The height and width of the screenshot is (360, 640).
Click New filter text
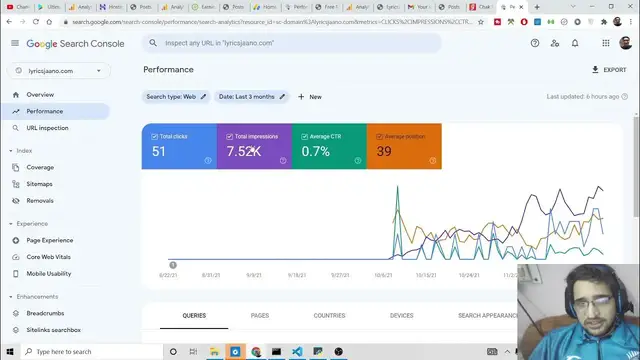pyautogui.click(x=316, y=97)
